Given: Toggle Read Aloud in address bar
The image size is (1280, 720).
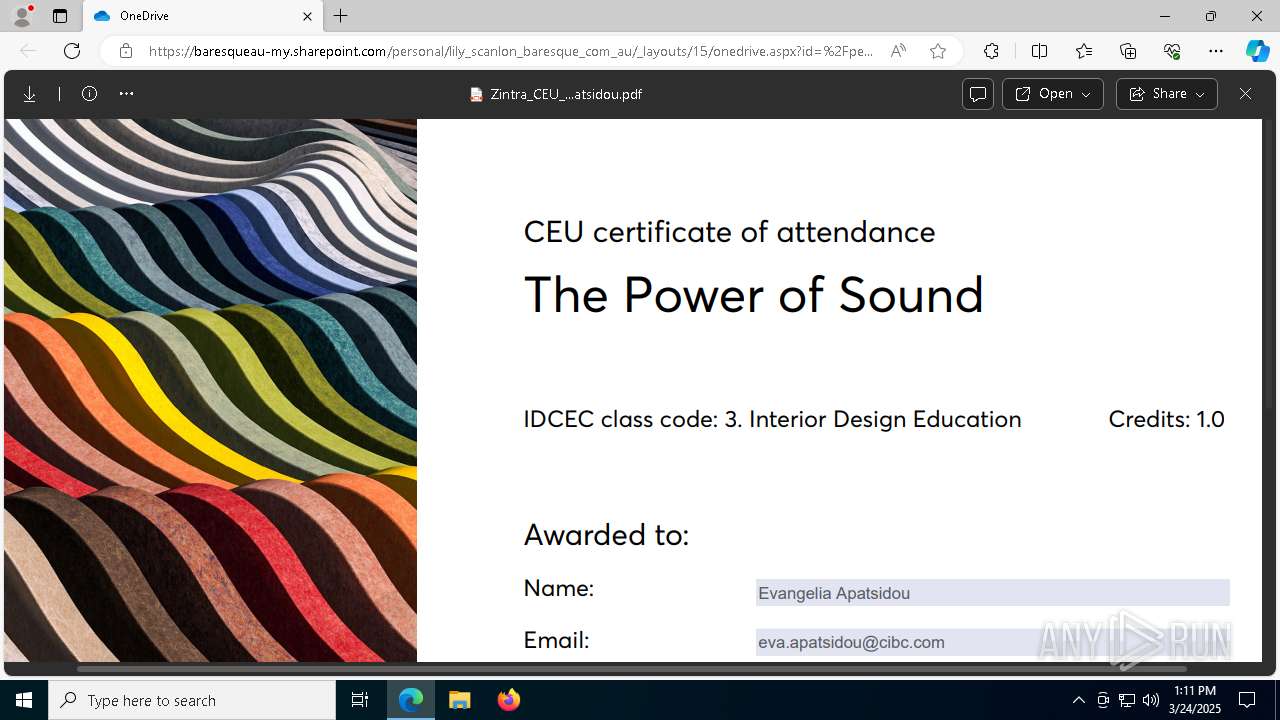Looking at the screenshot, I should pos(898,51).
